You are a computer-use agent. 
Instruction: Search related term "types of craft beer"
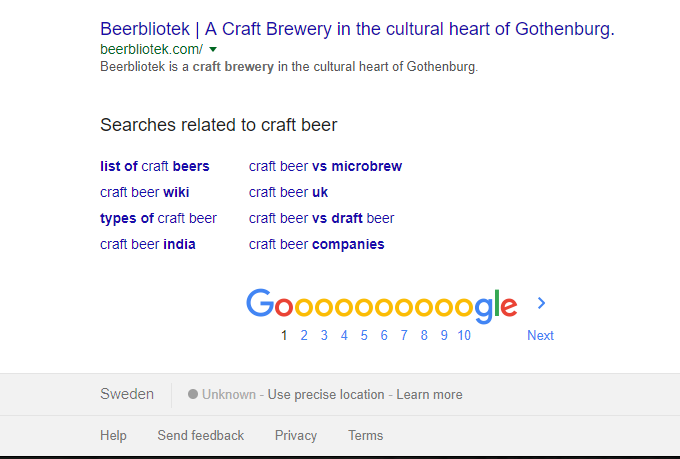pyautogui.click(x=158, y=218)
